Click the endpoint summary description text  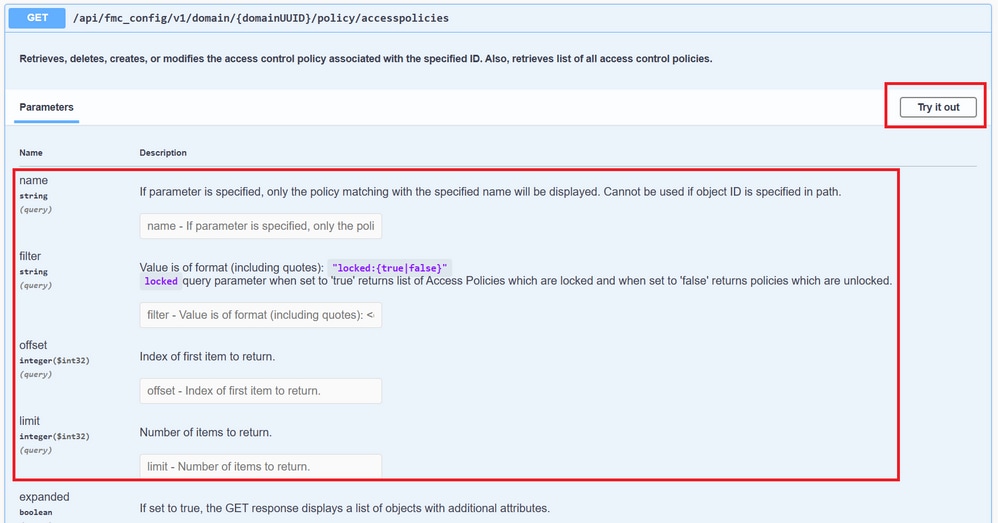tap(365, 59)
